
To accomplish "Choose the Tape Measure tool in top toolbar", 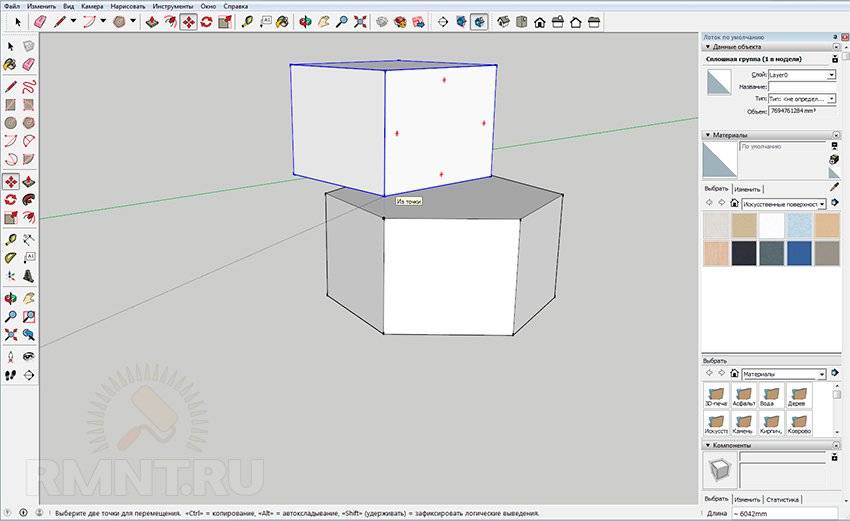I will click(247, 21).
